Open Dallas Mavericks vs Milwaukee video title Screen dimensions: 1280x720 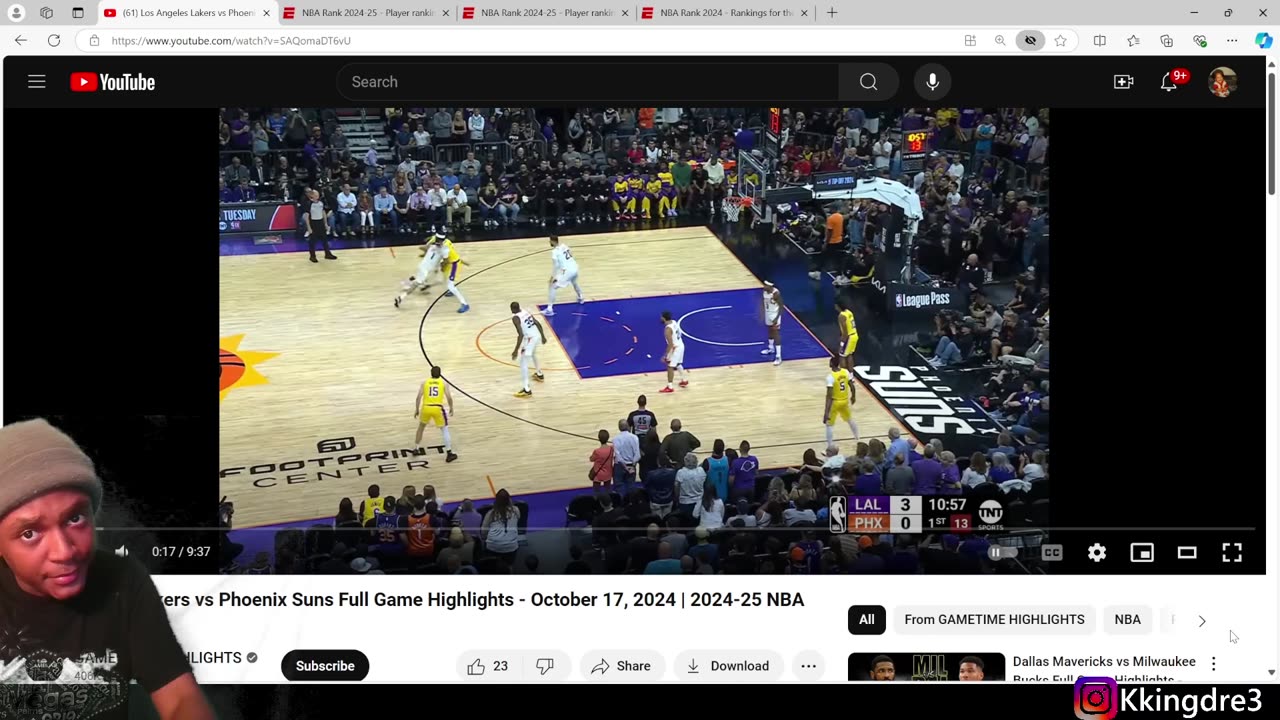(1104, 668)
